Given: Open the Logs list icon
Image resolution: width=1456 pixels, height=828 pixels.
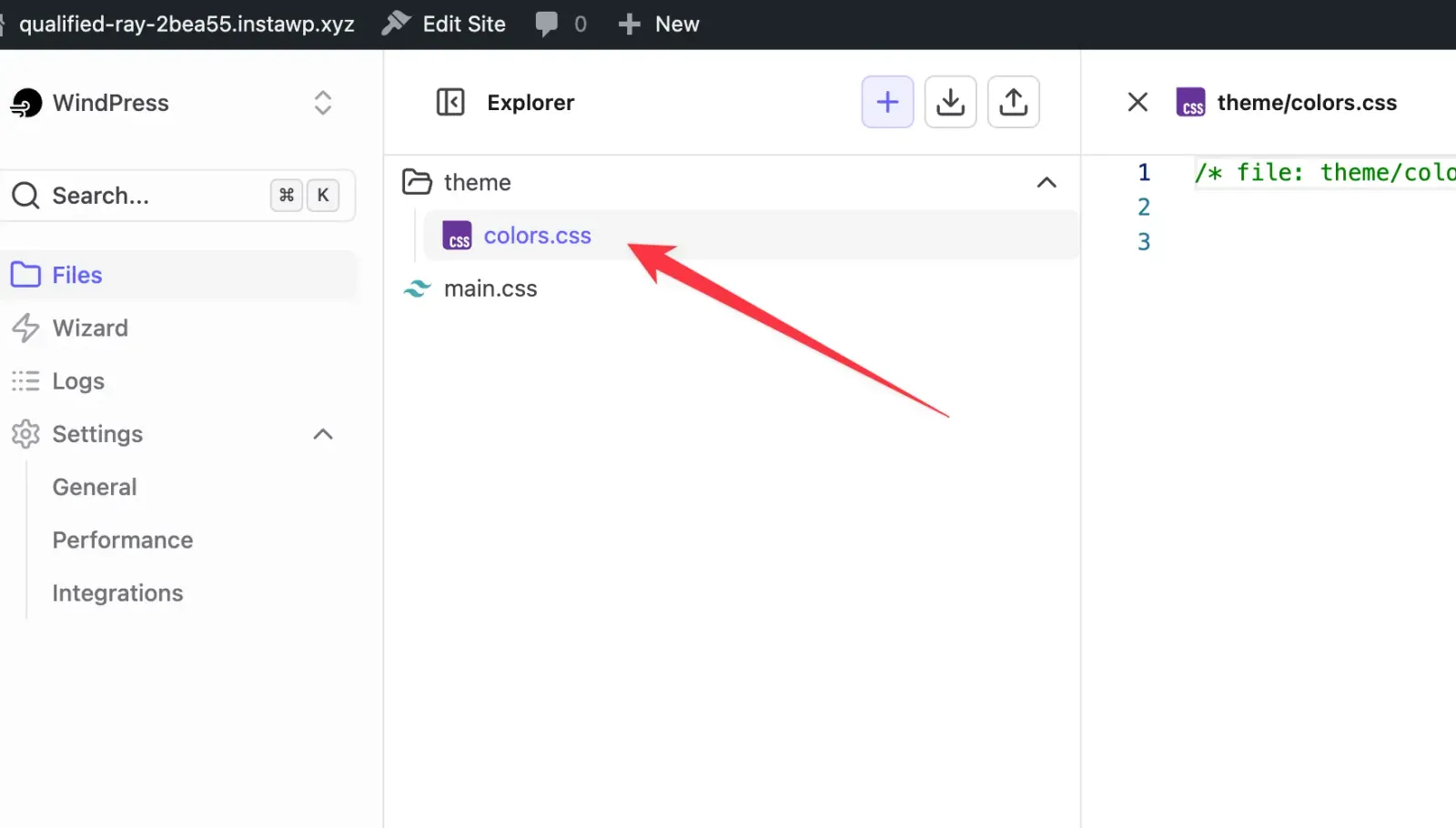Looking at the screenshot, I should pos(25,380).
